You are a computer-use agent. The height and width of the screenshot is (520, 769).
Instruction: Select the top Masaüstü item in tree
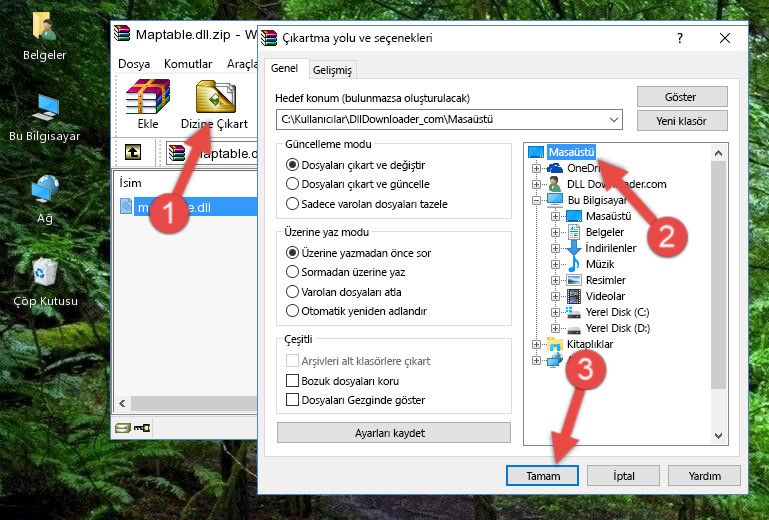(x=571, y=152)
